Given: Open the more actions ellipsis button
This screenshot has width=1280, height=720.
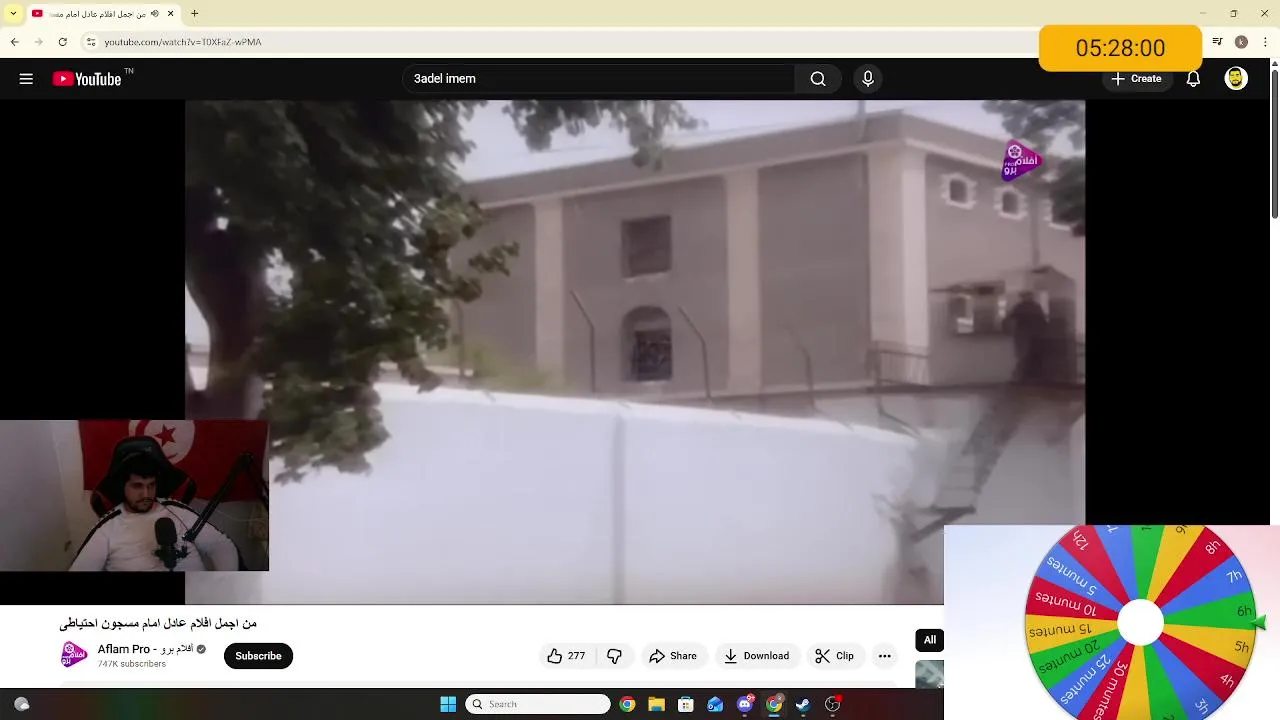Looking at the screenshot, I should pyautogui.click(x=884, y=656).
